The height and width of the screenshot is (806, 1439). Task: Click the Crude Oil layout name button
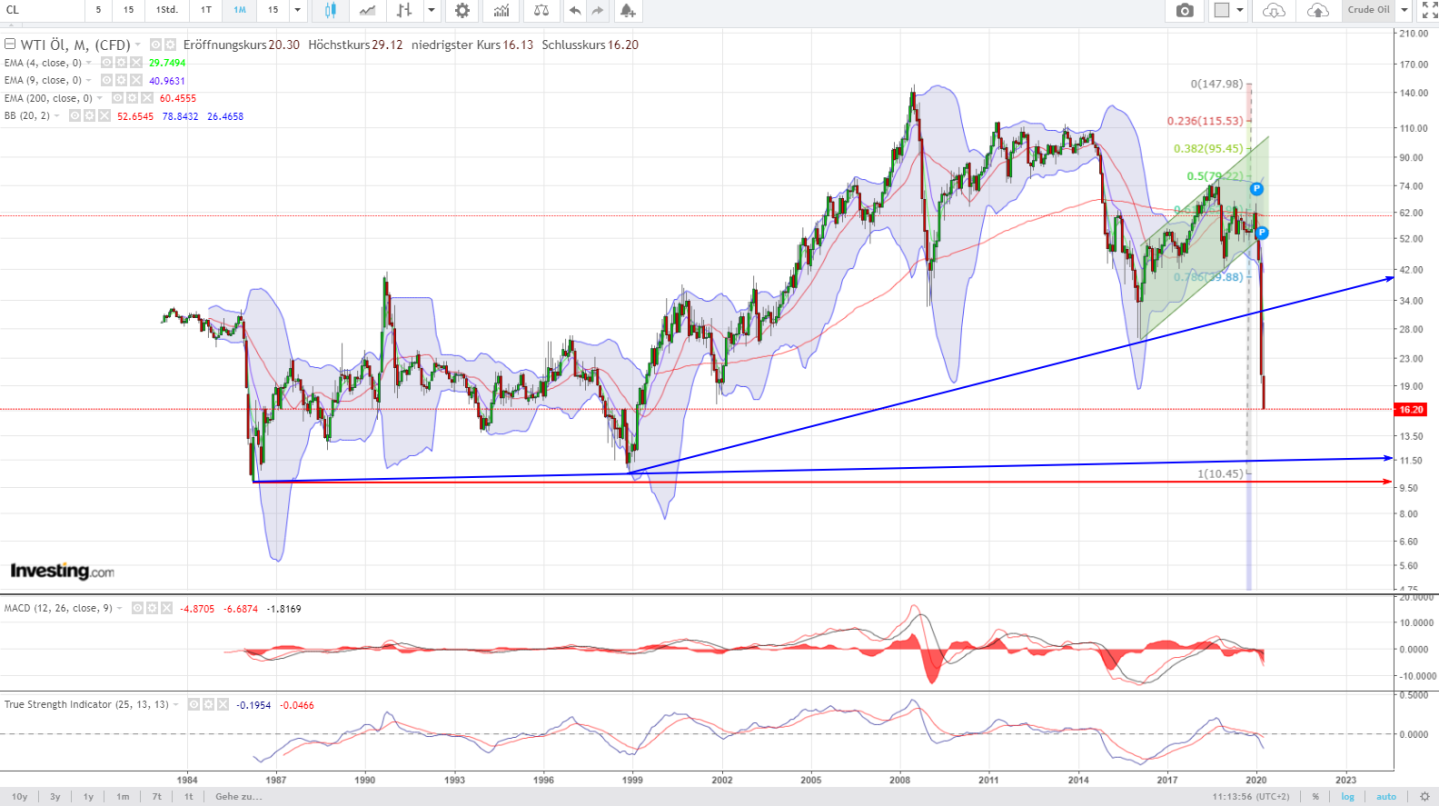pyautogui.click(x=1369, y=10)
